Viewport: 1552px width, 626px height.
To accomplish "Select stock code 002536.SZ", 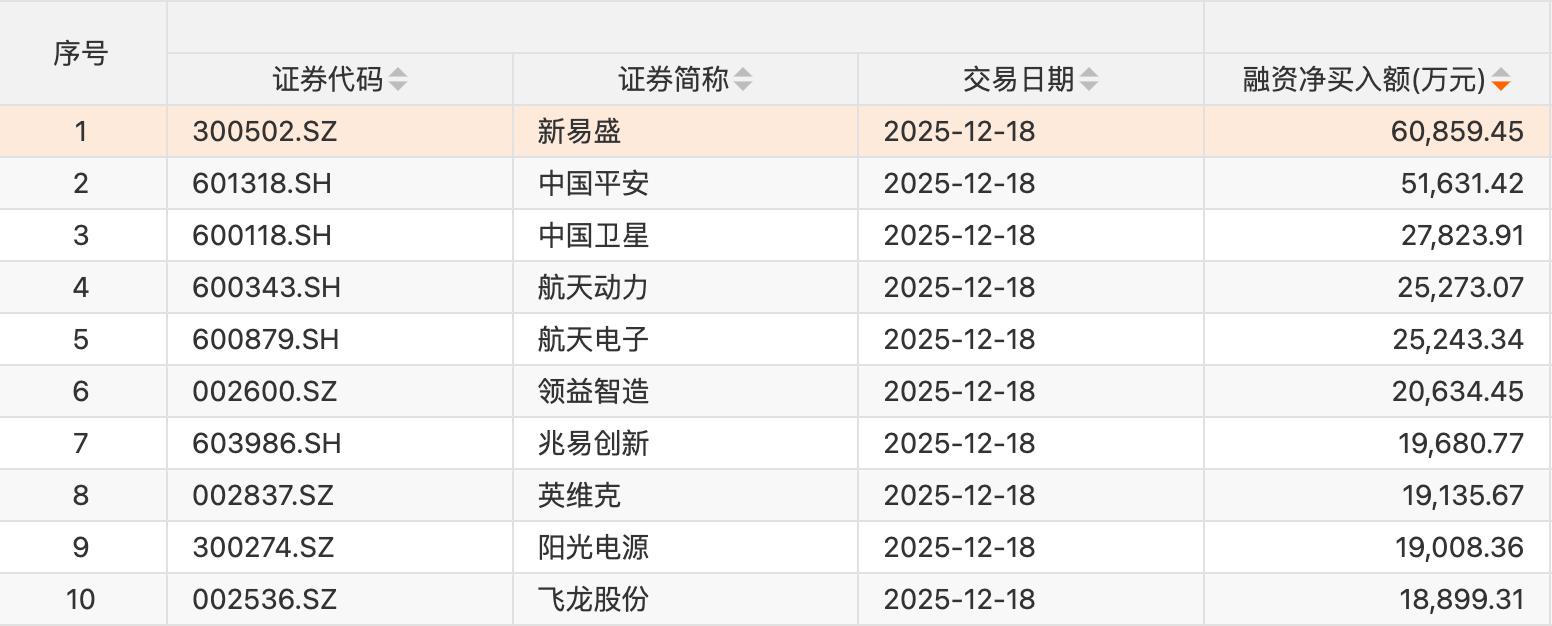I will click(x=265, y=600).
